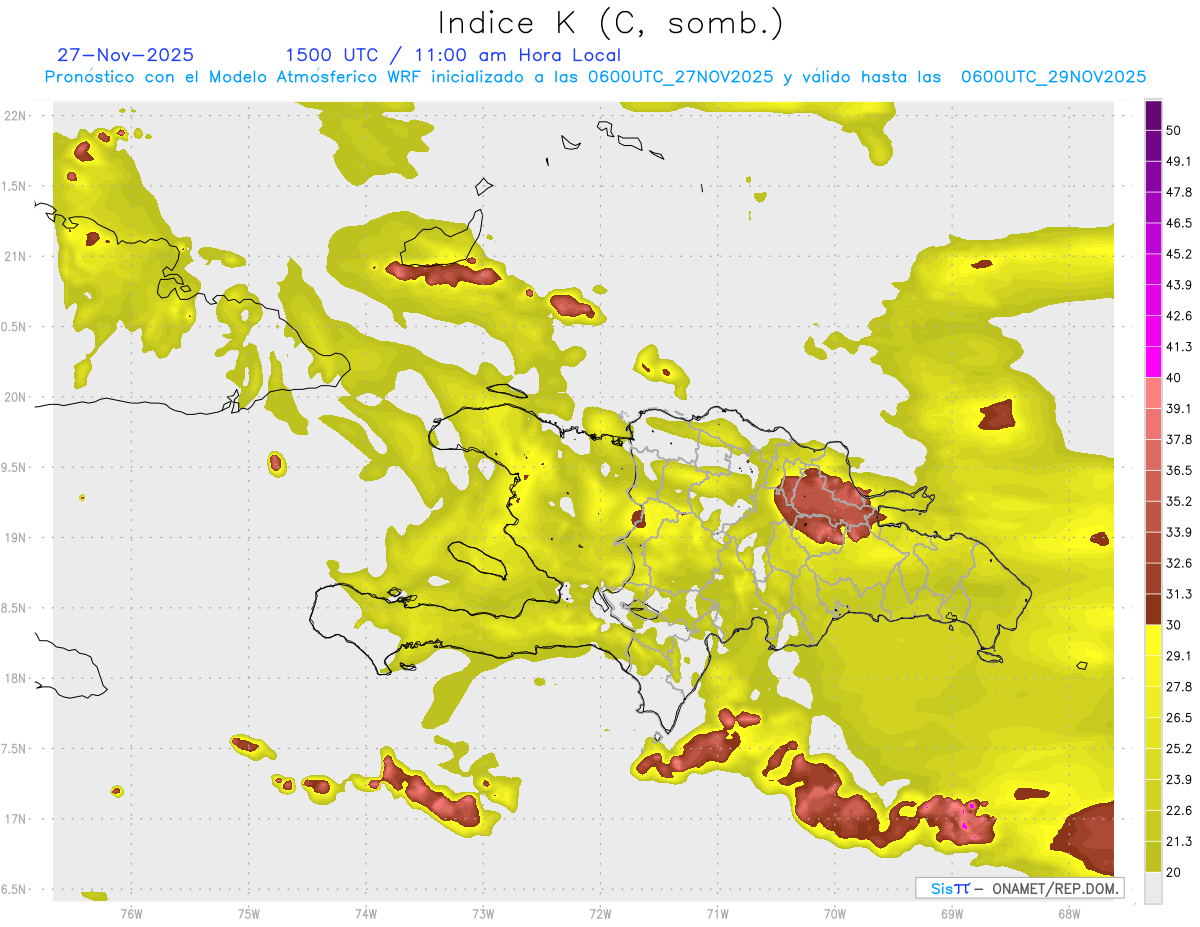Screen dimensions: 1200x927
Task: Click the '74W' longitude label
Action: 365,913
